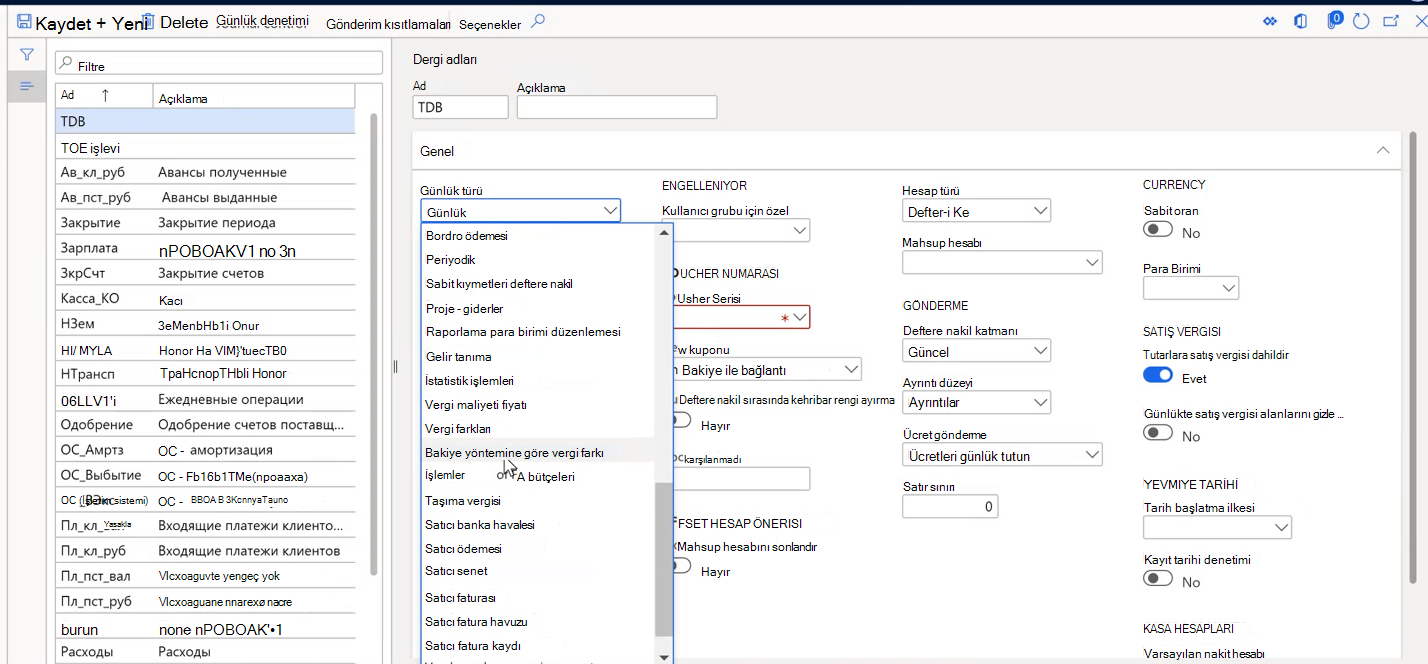The height and width of the screenshot is (664, 1428).
Task: Select Bakiye yöntemine göre vergi farkı option
Action: 538,453
